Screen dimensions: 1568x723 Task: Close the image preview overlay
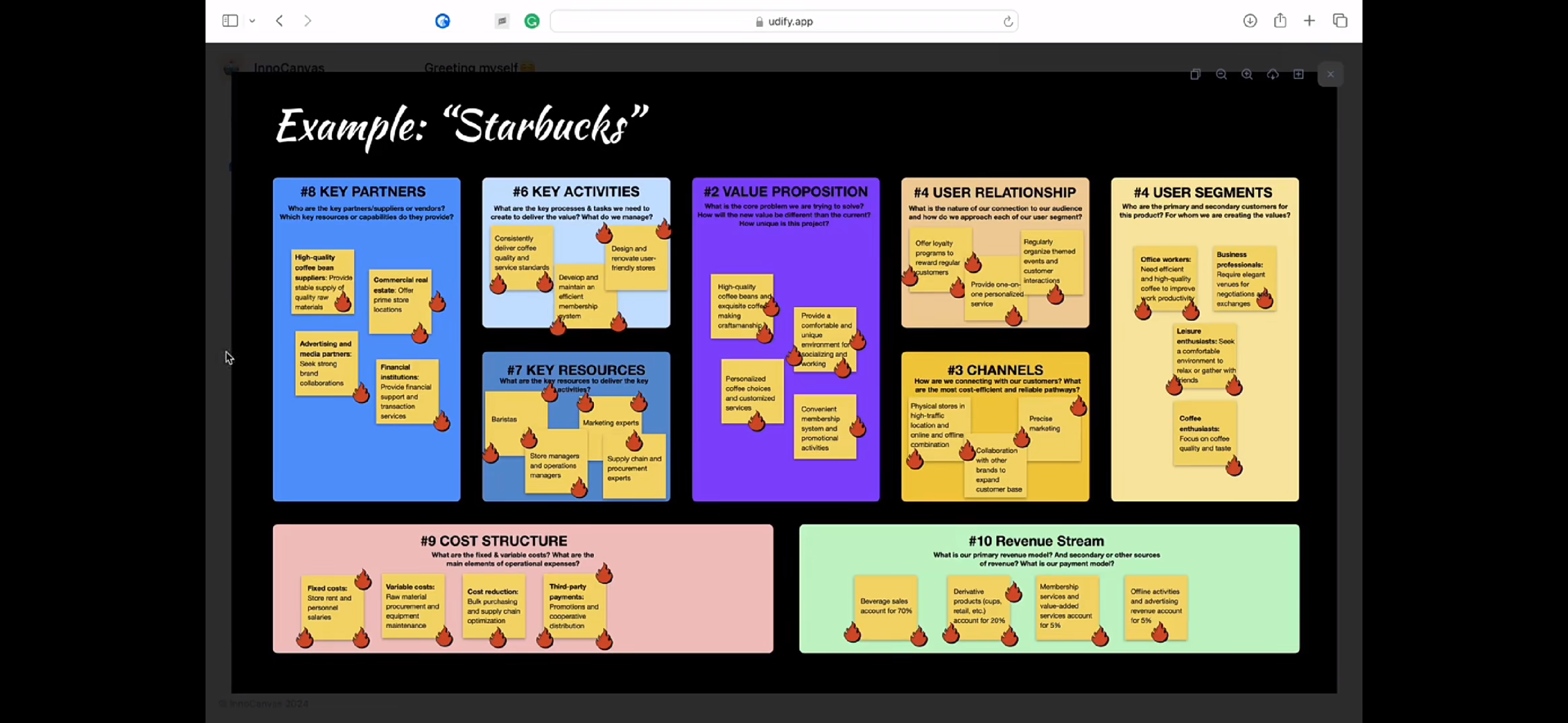(1330, 74)
